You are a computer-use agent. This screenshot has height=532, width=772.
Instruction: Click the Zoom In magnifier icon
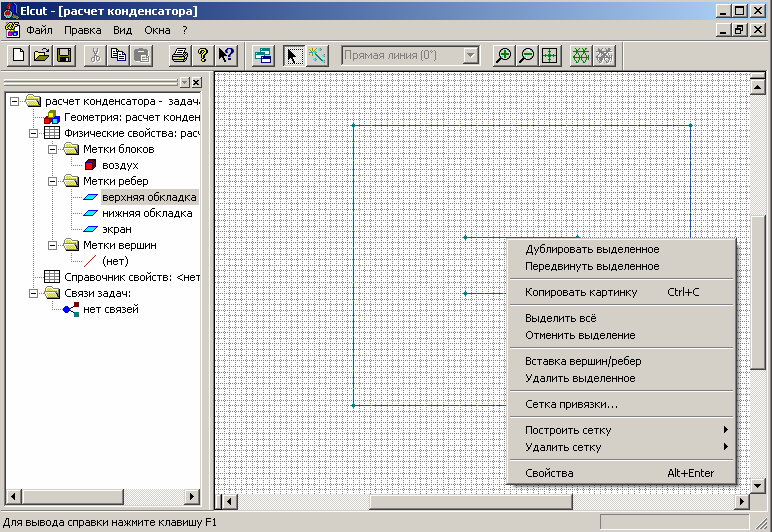pyautogui.click(x=504, y=56)
